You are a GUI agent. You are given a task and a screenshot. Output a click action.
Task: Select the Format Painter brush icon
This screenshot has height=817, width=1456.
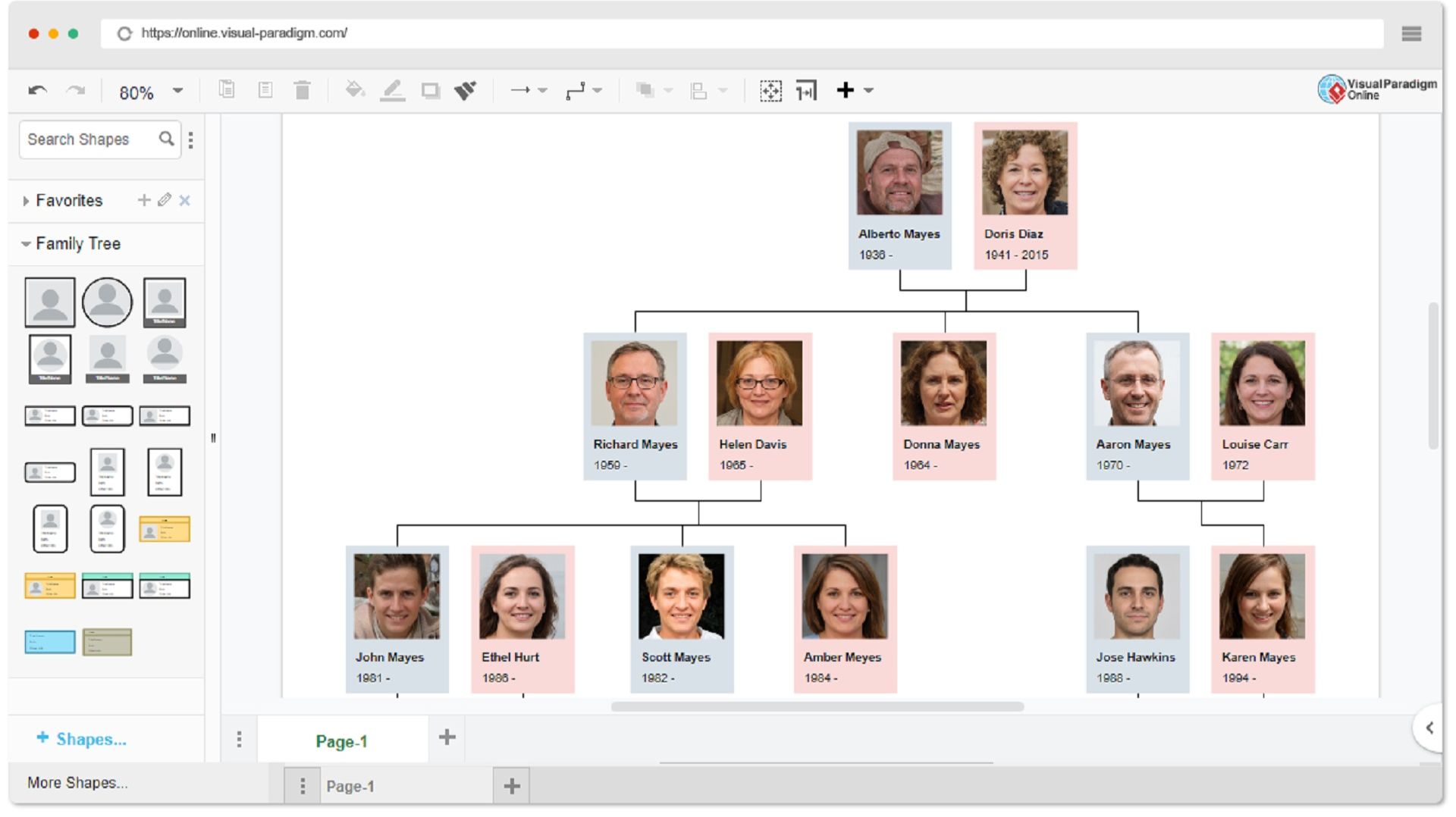click(466, 89)
